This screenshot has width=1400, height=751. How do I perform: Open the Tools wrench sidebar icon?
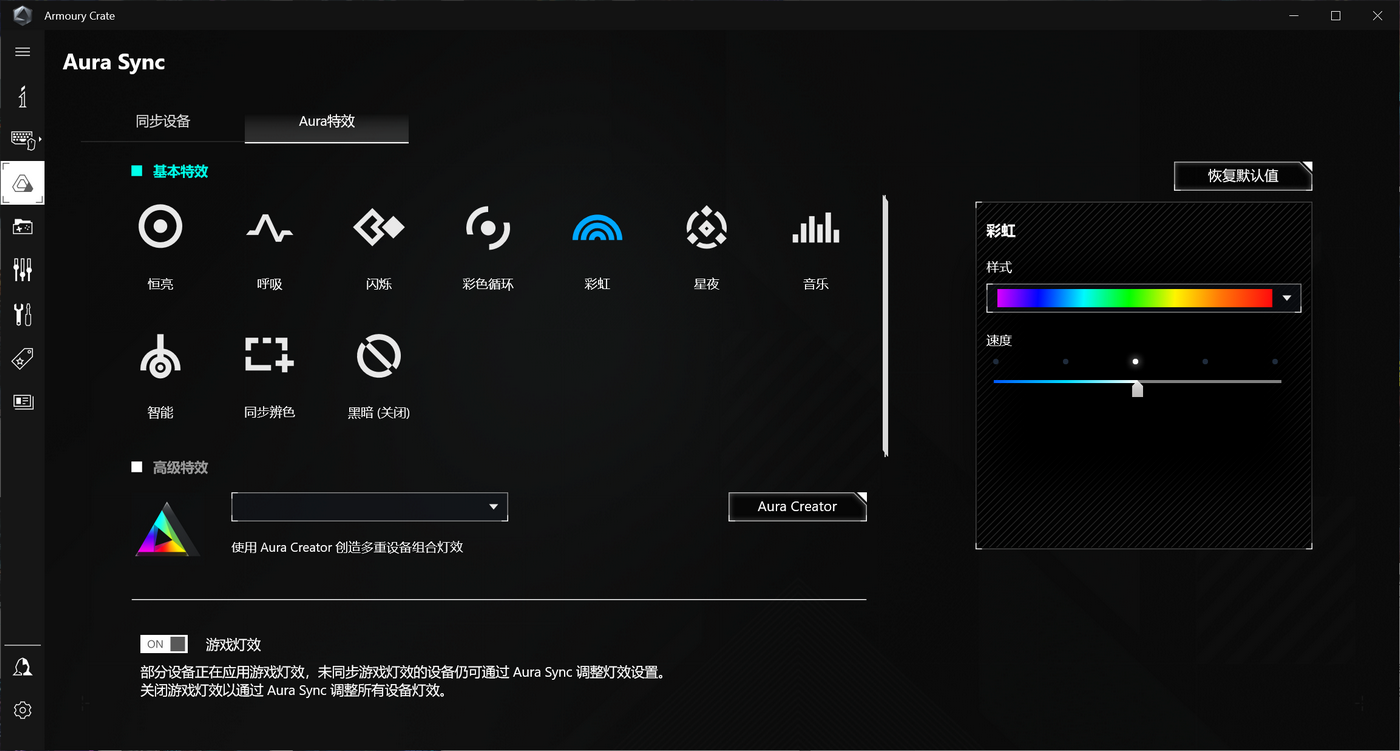click(x=23, y=314)
